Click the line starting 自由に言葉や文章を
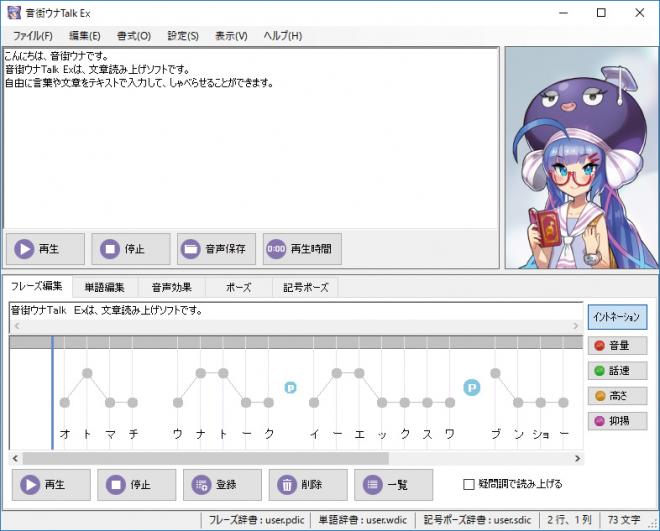The width and height of the screenshot is (660, 531). click(x=139, y=83)
